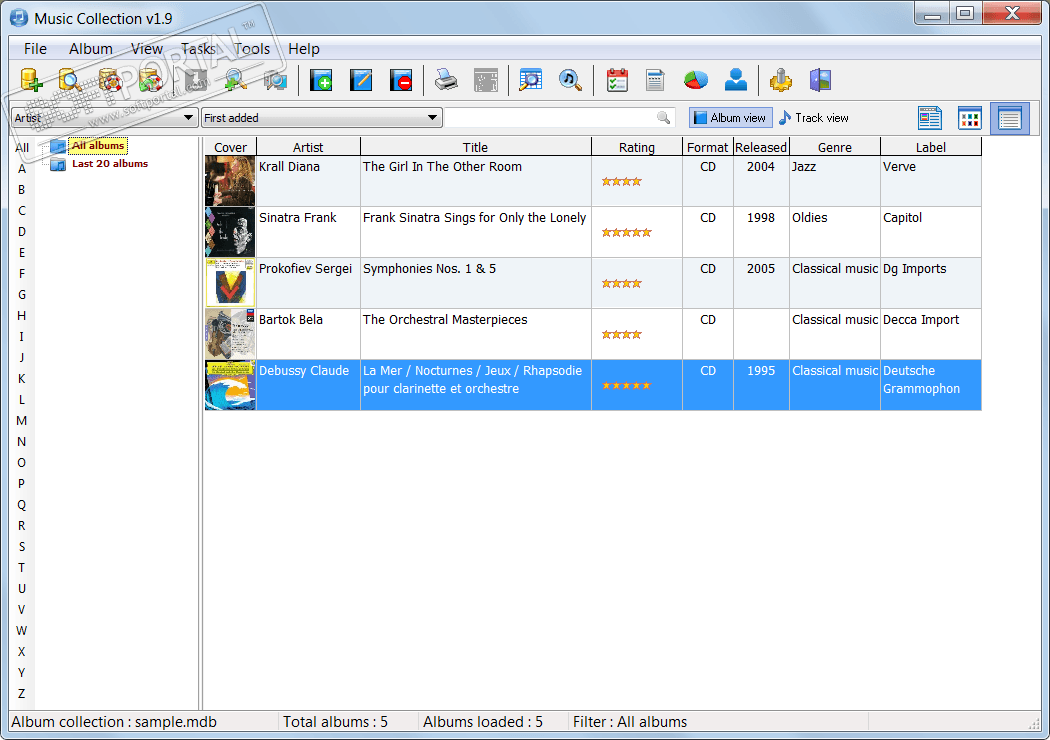Click the magnifier in the search box
This screenshot has height=740, width=1050.
coord(664,118)
